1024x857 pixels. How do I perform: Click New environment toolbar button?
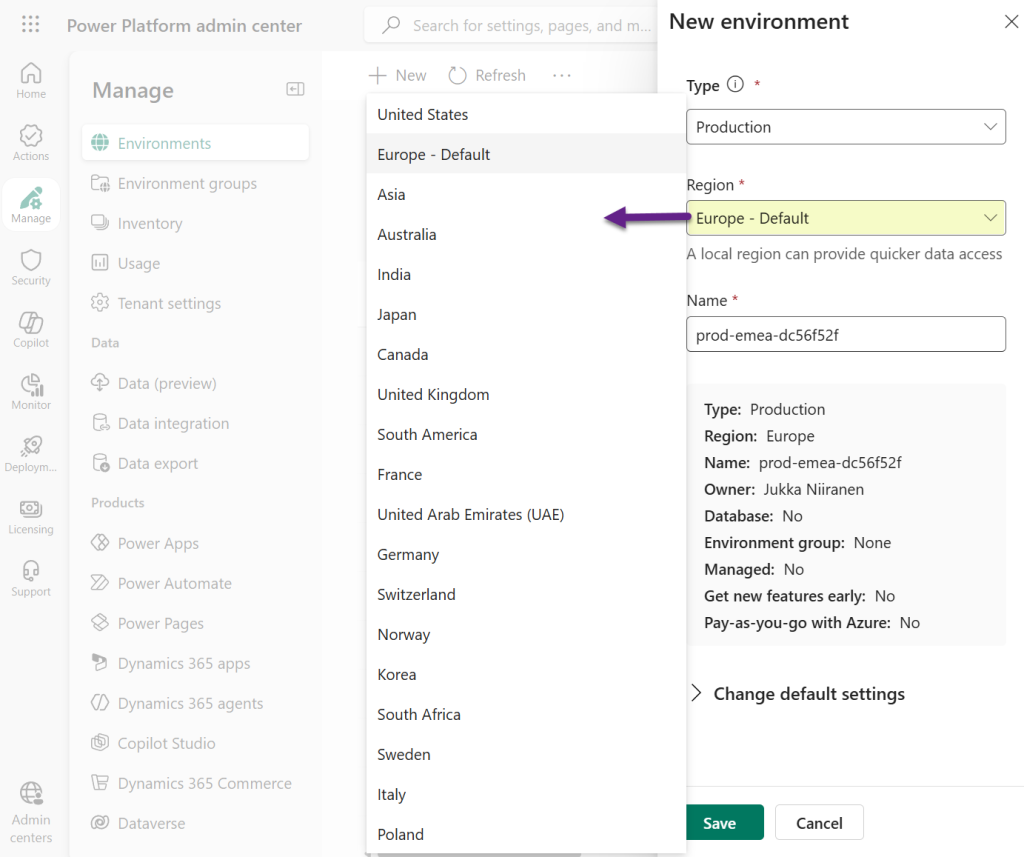point(398,76)
